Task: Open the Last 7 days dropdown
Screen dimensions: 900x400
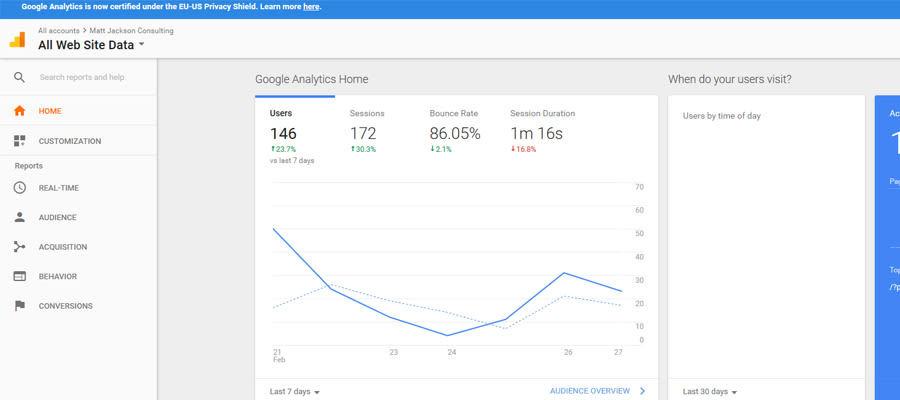Action: coord(294,391)
